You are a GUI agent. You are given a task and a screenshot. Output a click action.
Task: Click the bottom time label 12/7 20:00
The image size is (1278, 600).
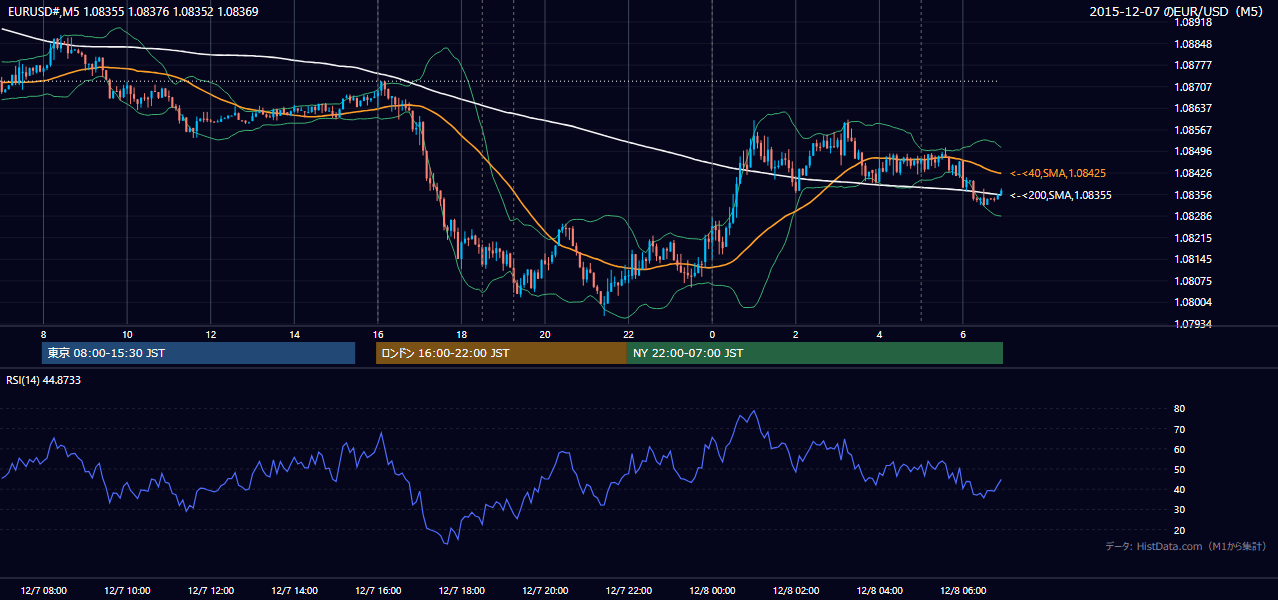click(x=544, y=591)
